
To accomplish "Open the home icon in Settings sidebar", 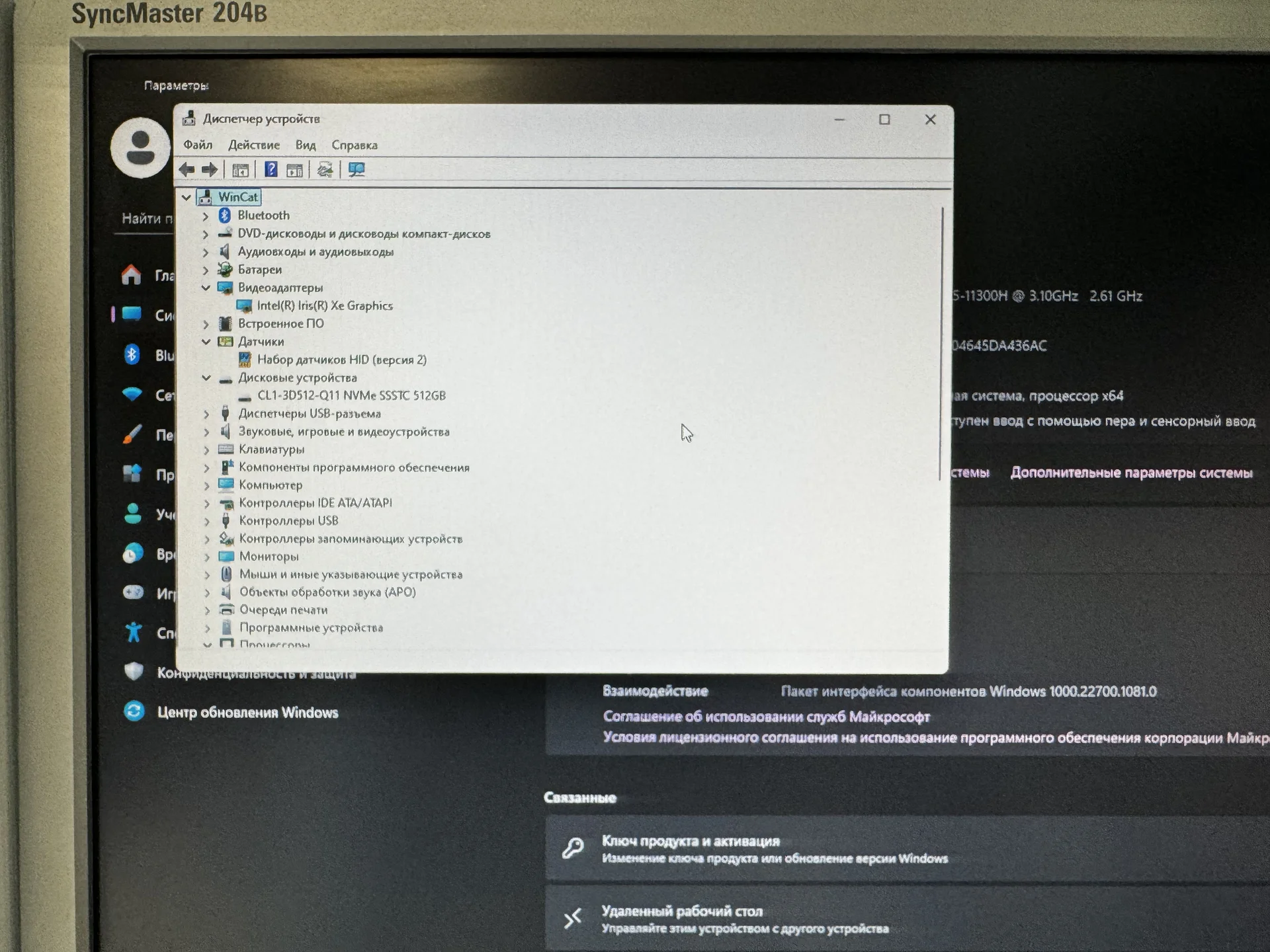I will [x=131, y=274].
